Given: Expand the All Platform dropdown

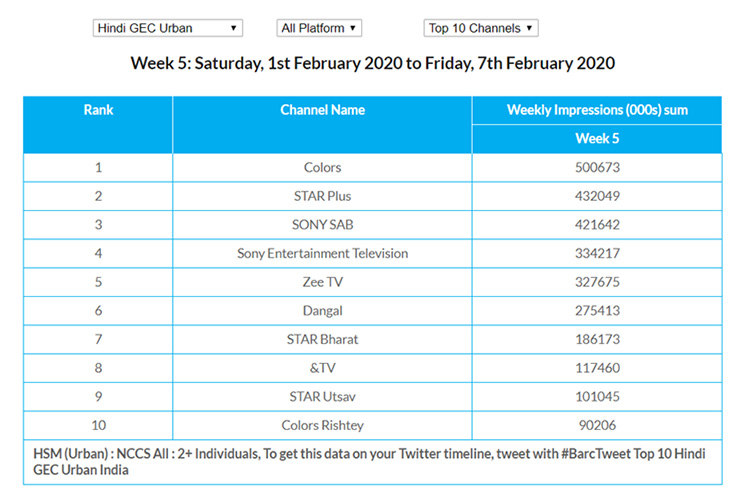Looking at the screenshot, I should tap(319, 28).
